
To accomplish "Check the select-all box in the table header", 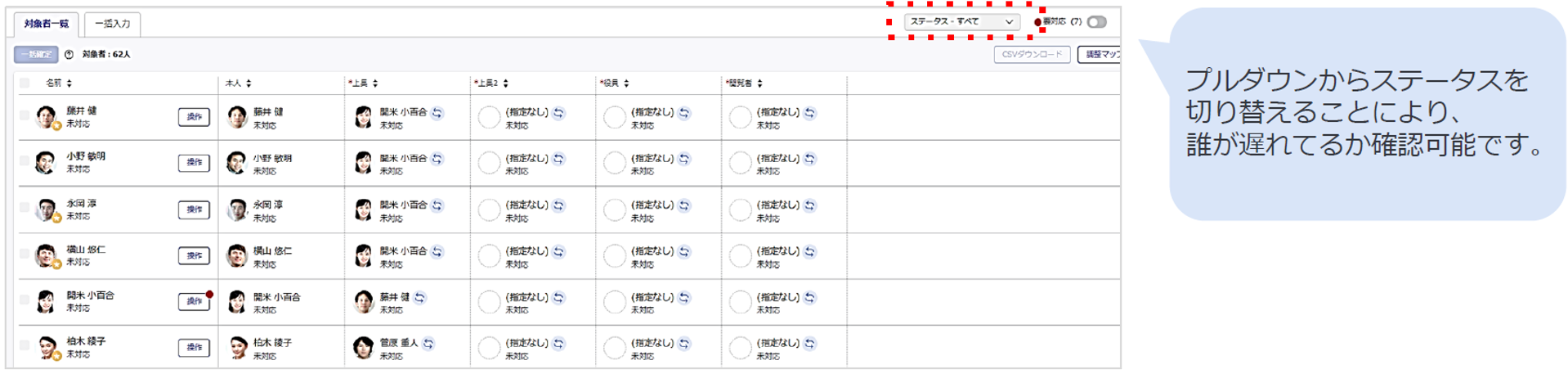I will click(x=25, y=83).
